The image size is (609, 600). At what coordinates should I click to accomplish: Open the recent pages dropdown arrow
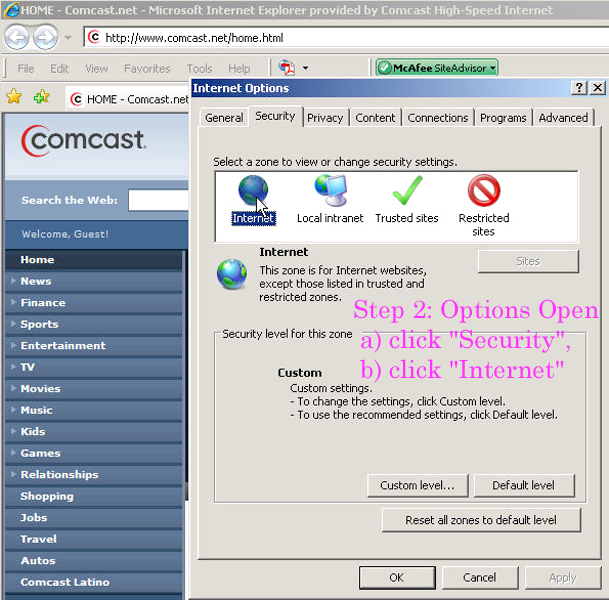[x=68, y=38]
